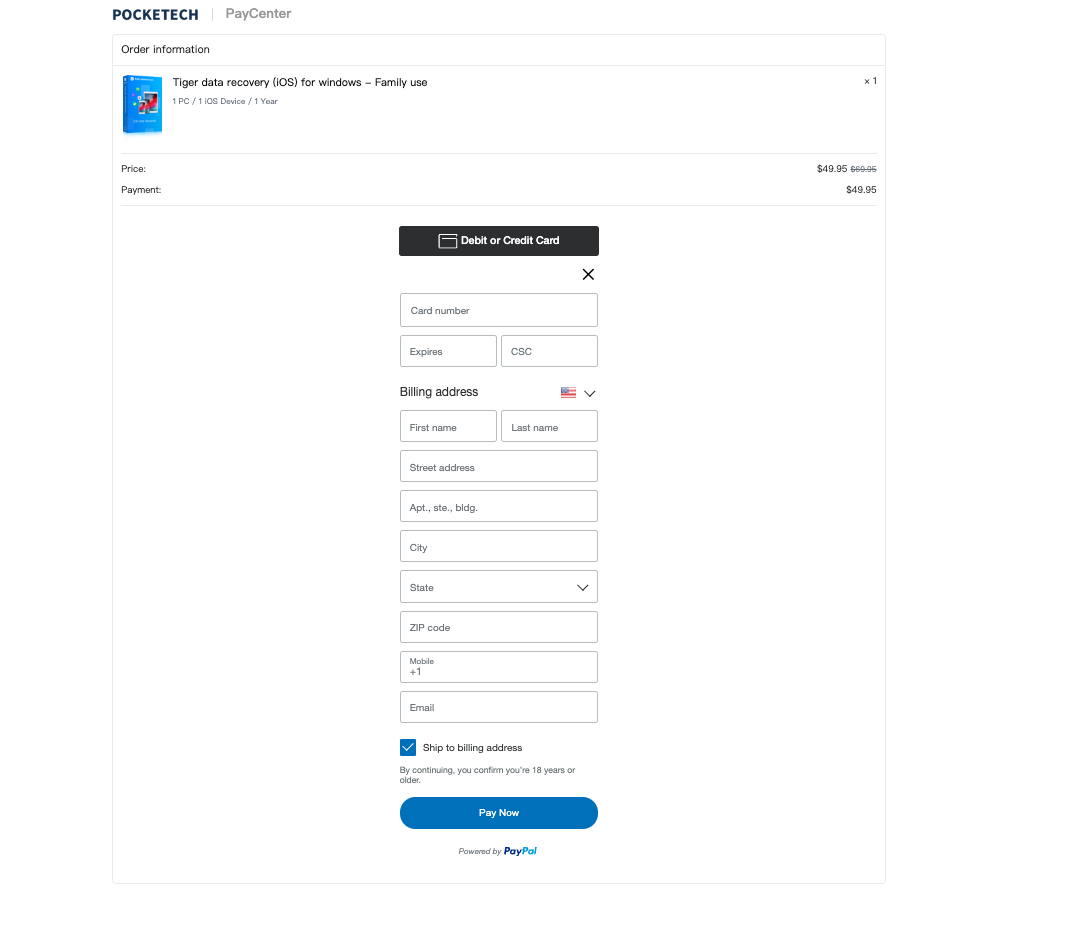Close the card form with X icon
This screenshot has width=1065, height=930.
pos(588,274)
